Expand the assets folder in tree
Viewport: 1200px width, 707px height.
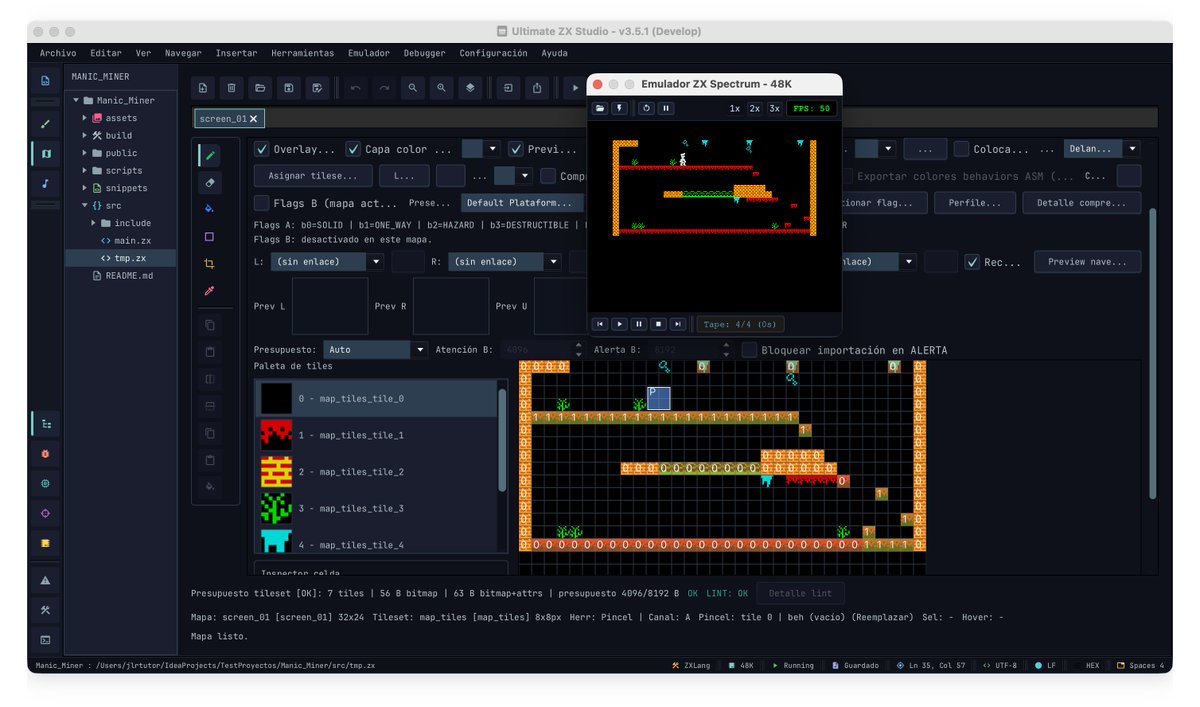click(85, 118)
